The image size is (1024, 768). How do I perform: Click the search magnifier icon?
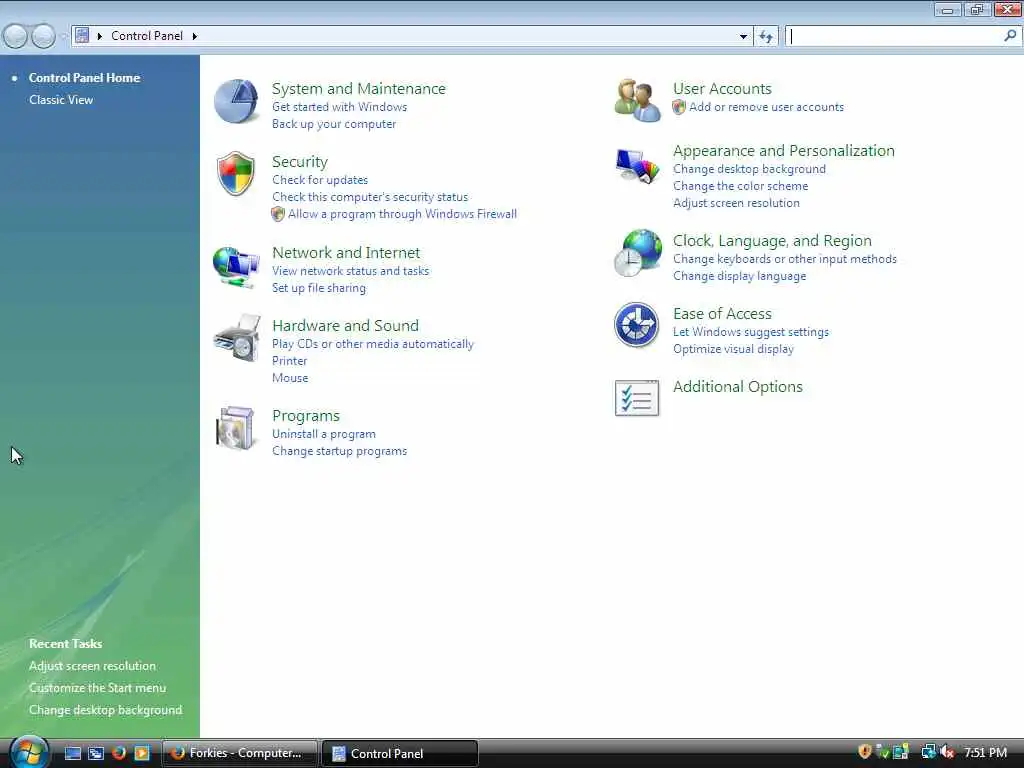coord(1010,36)
